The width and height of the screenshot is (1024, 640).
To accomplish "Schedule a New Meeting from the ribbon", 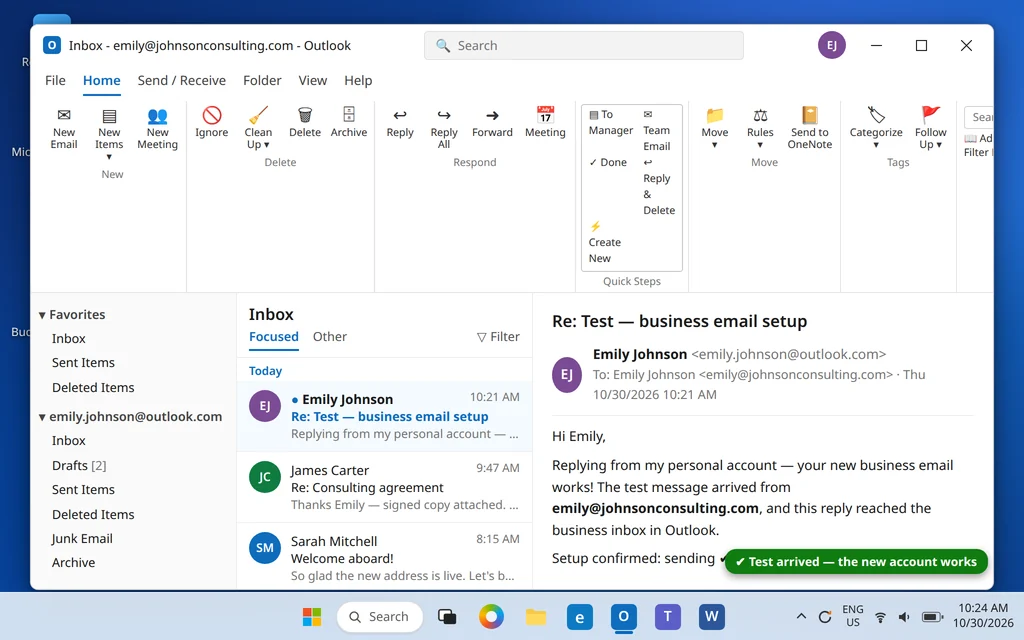I will (x=157, y=129).
